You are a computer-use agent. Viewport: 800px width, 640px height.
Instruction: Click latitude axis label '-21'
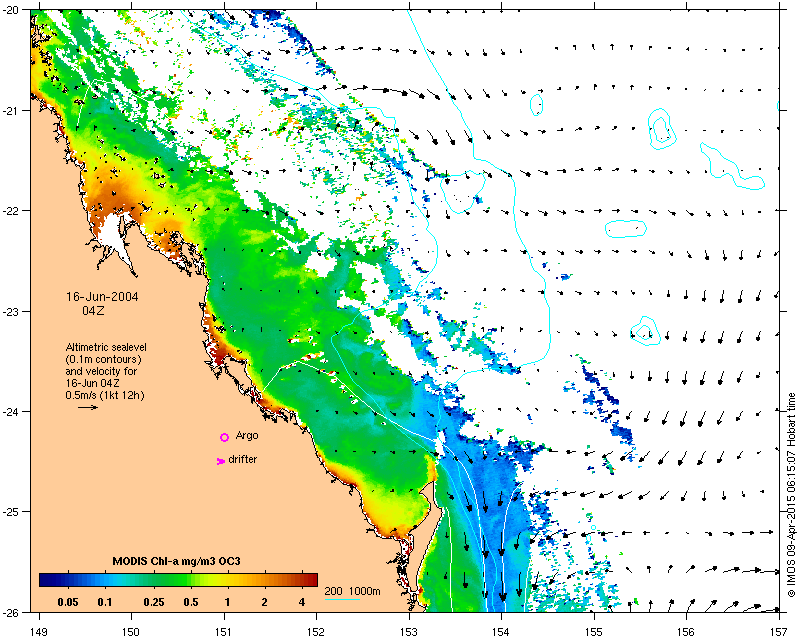10,110
